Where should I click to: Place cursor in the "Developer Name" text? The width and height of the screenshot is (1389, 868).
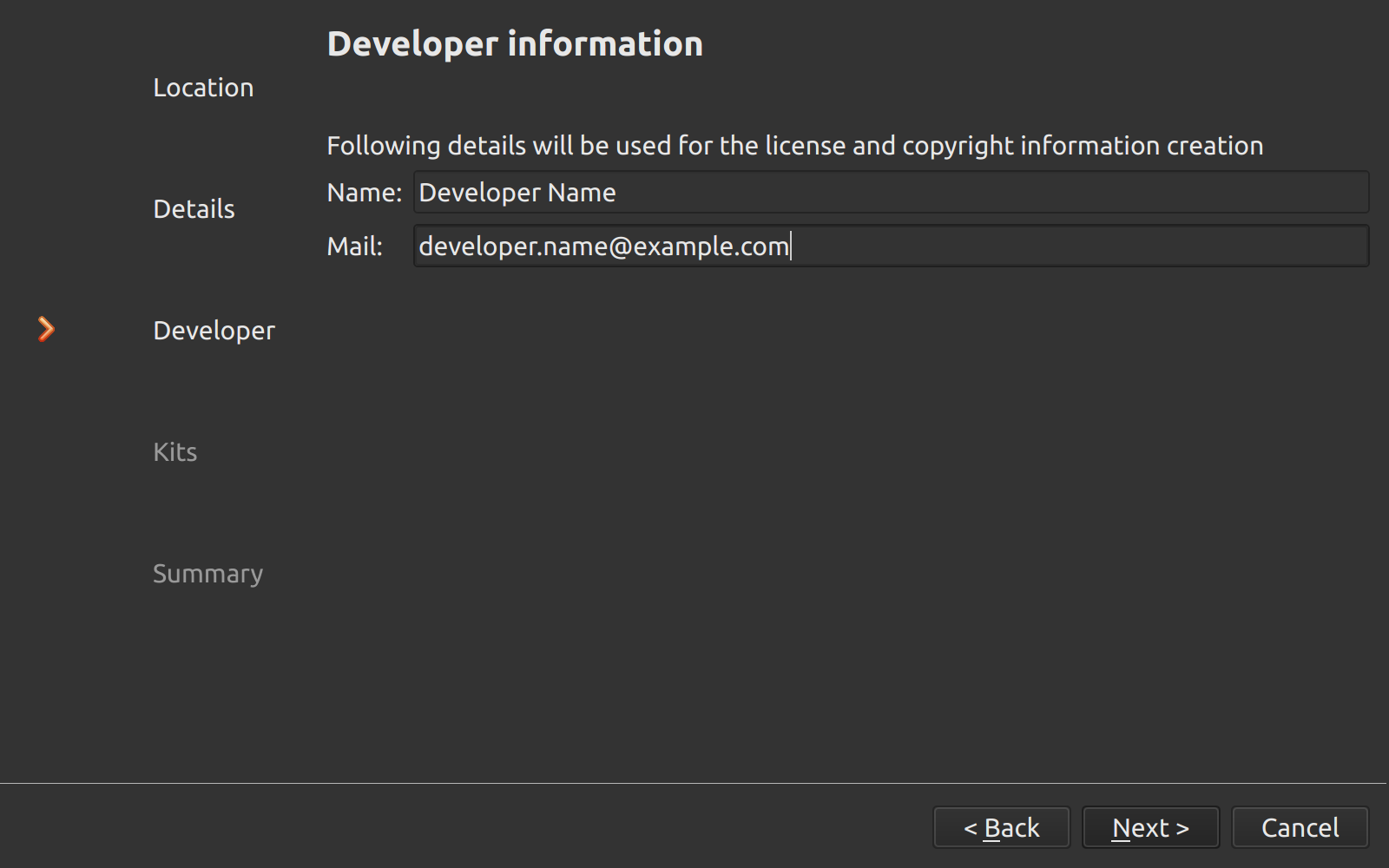coord(517,193)
